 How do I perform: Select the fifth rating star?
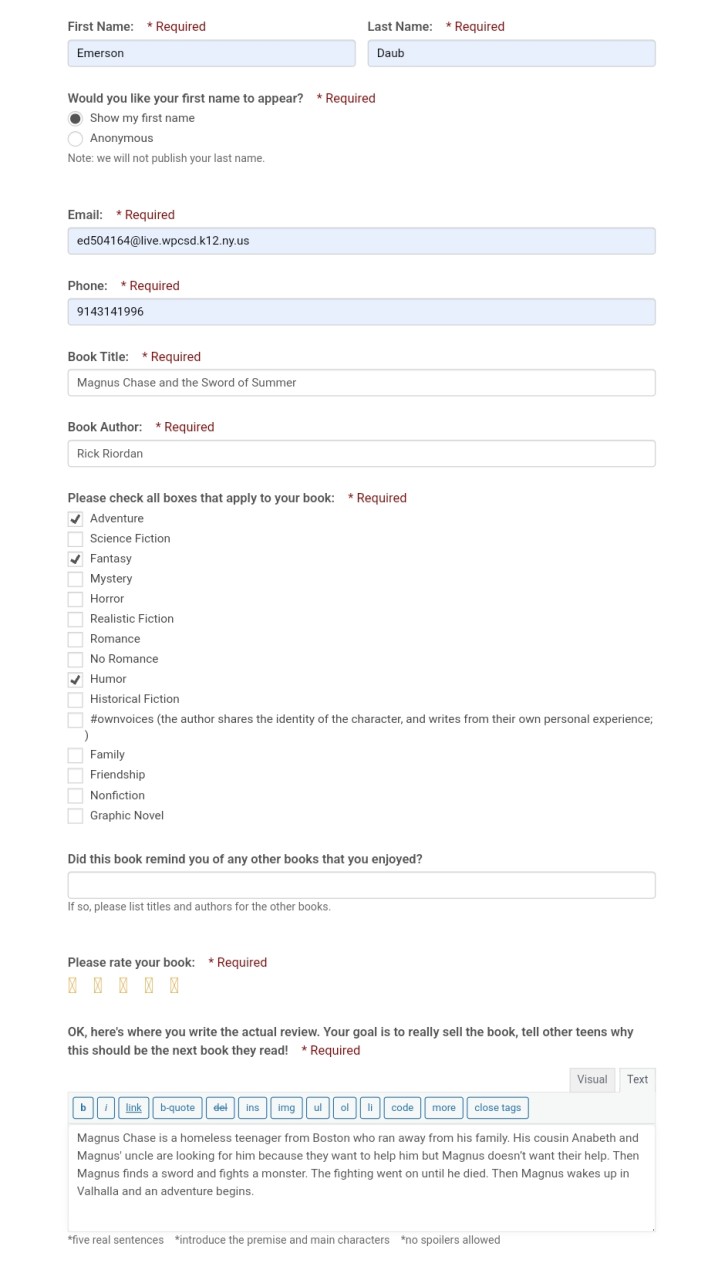click(174, 986)
